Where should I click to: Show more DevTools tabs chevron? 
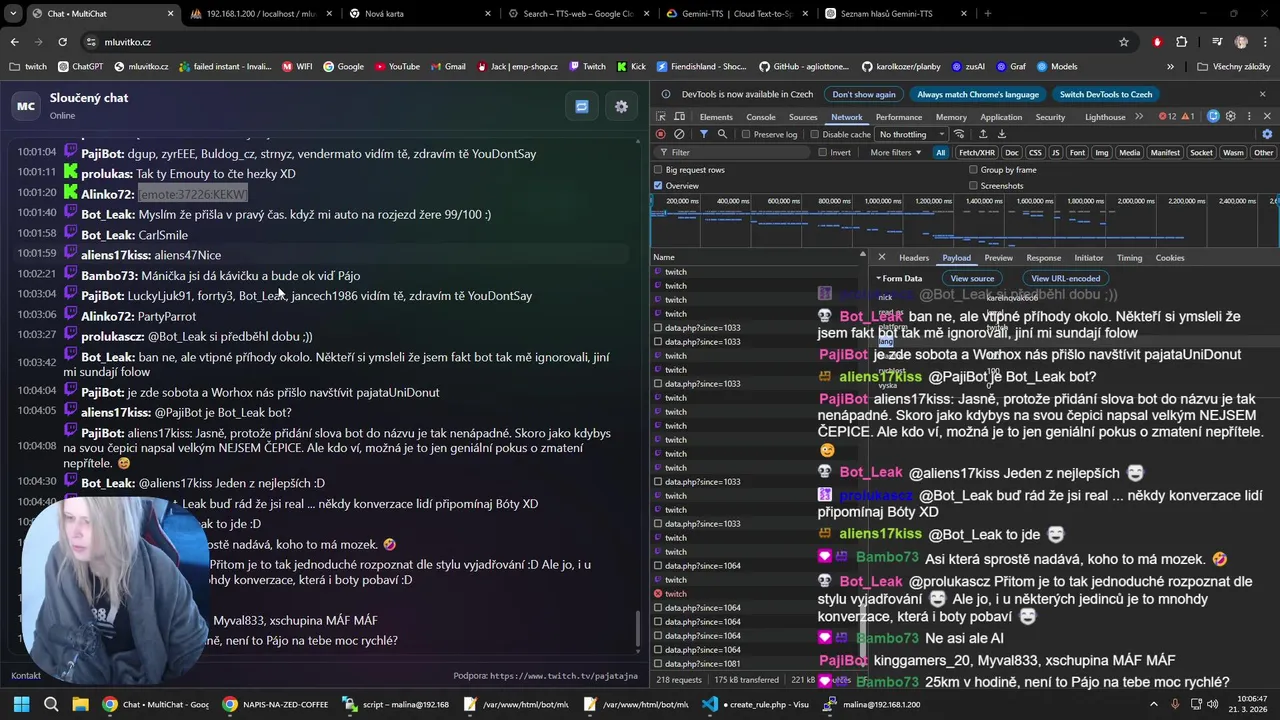click(x=1137, y=117)
